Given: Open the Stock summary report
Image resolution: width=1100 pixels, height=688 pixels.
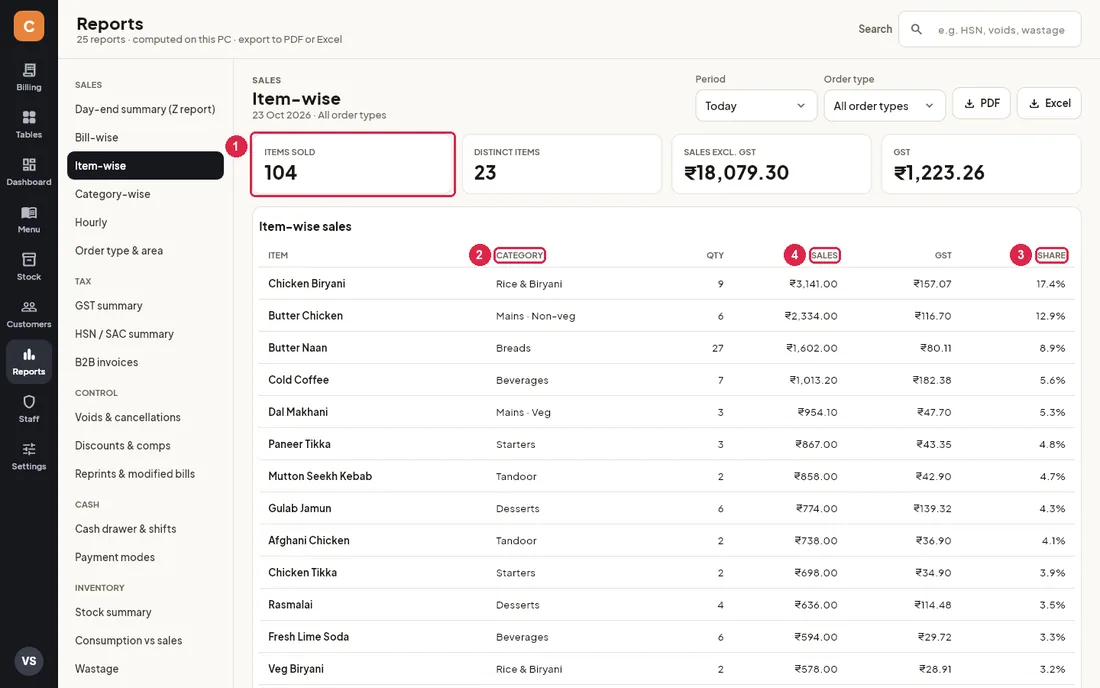Looking at the screenshot, I should point(145,612).
